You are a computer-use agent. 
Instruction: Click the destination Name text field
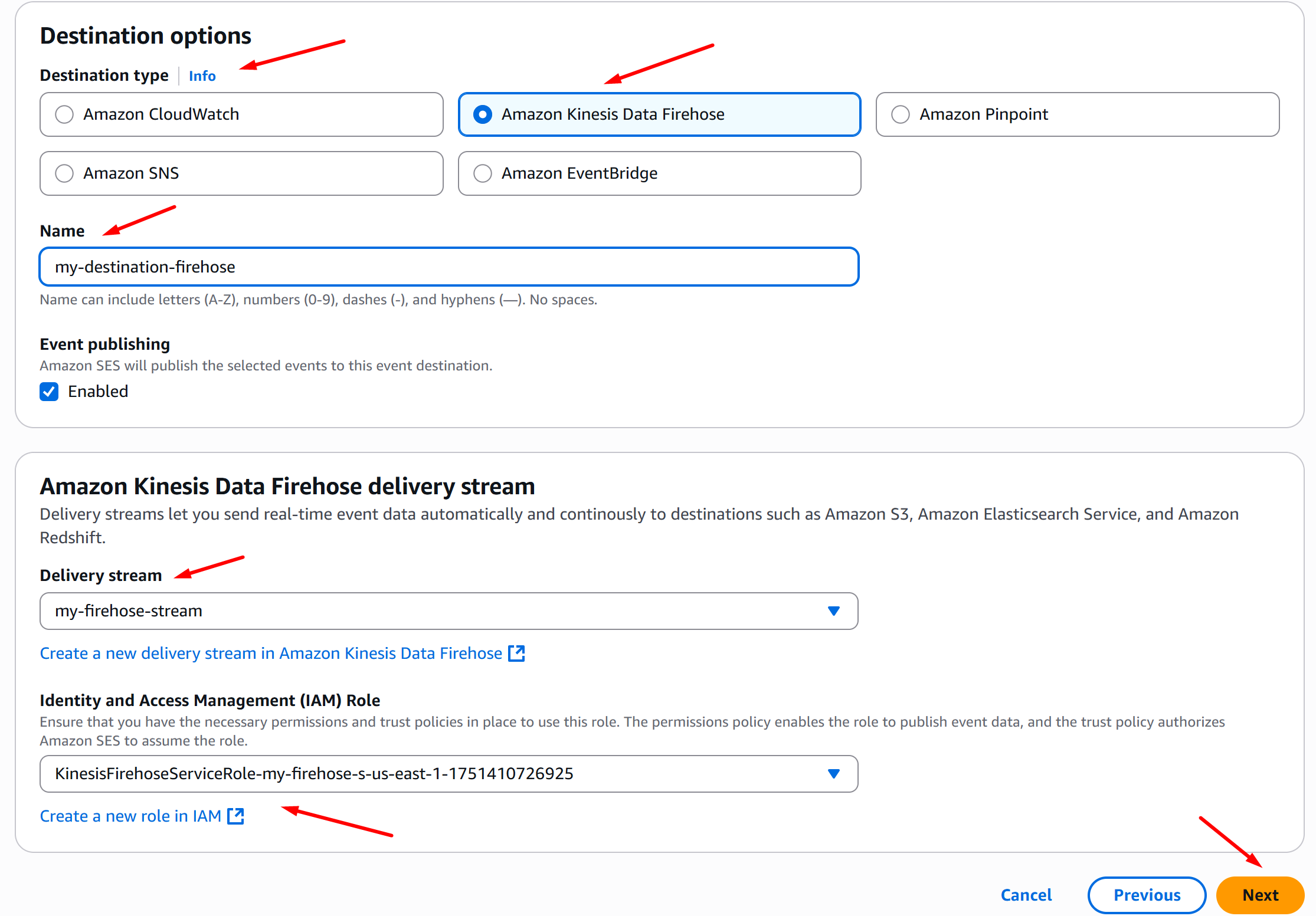449,267
